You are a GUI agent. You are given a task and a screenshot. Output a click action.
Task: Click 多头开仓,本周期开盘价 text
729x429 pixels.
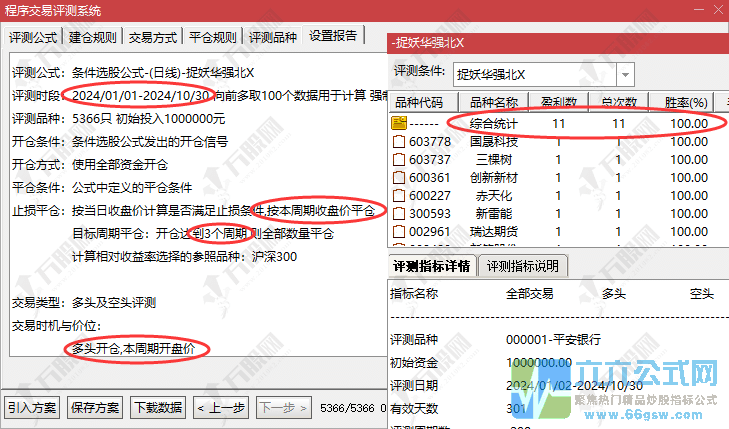click(x=133, y=349)
